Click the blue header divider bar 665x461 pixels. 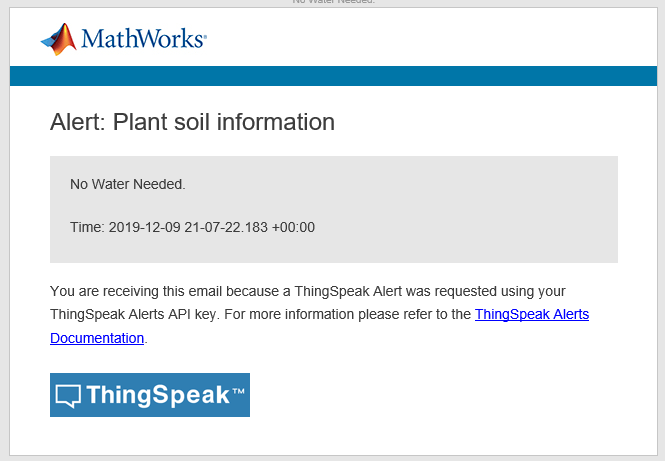point(332,76)
